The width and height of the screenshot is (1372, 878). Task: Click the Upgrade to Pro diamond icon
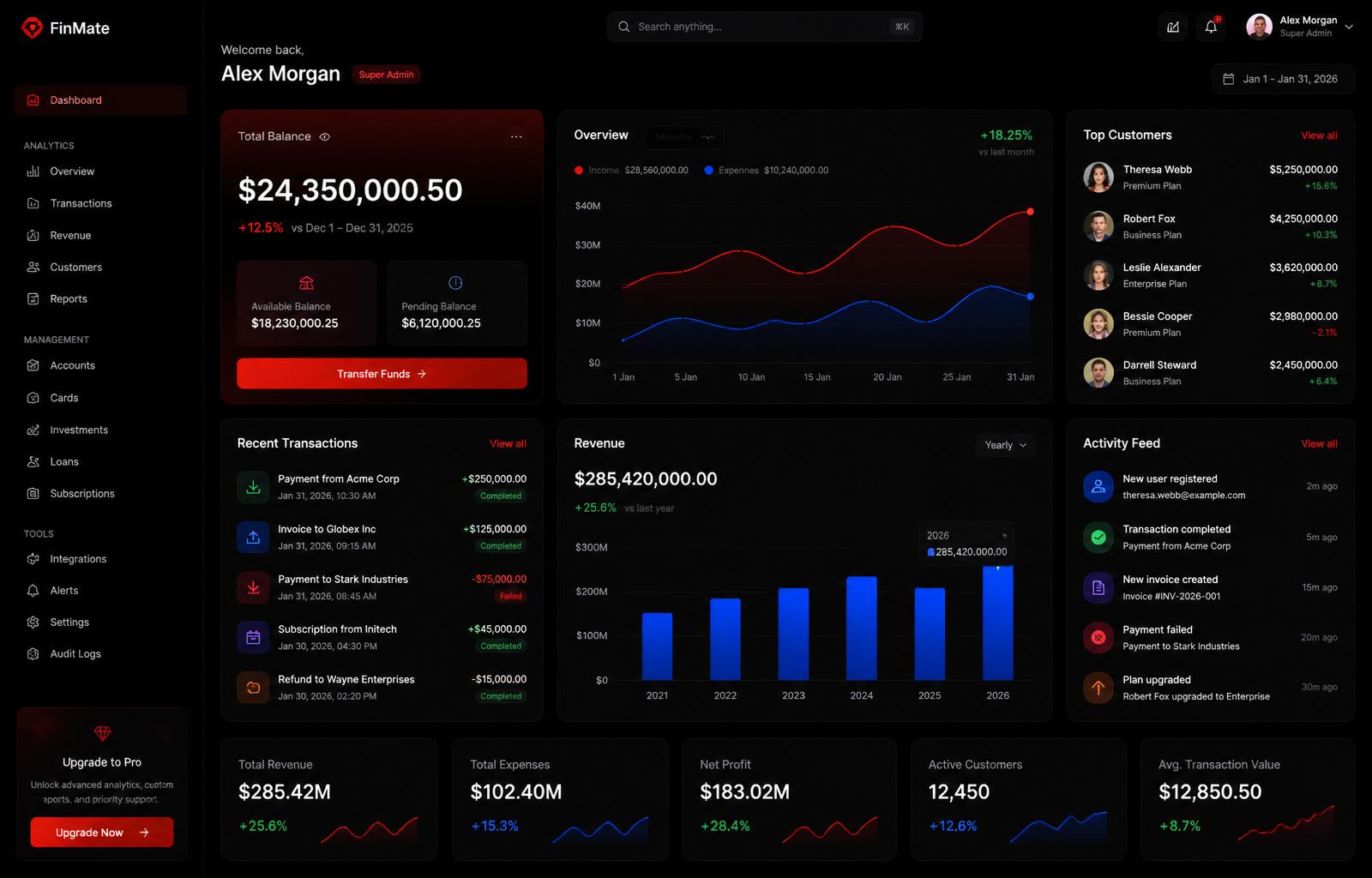(x=102, y=733)
